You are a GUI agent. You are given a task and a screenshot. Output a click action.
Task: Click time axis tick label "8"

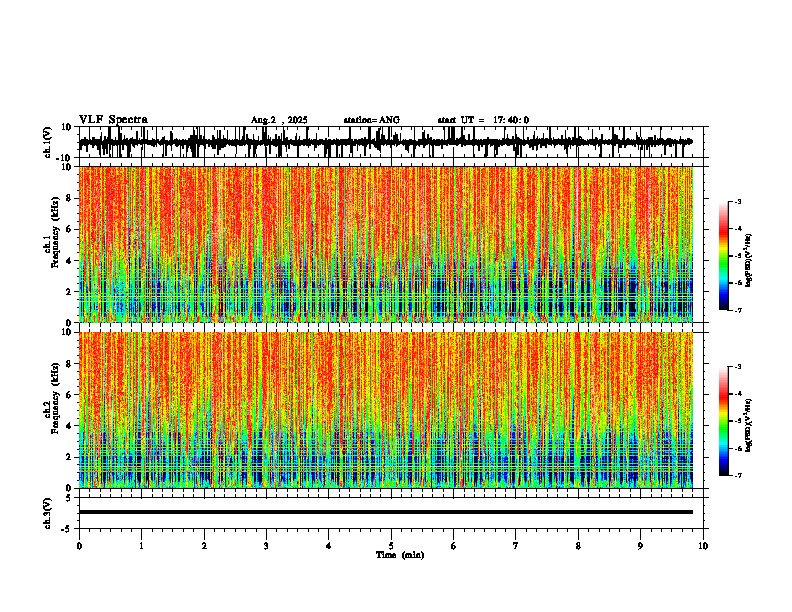click(x=578, y=546)
